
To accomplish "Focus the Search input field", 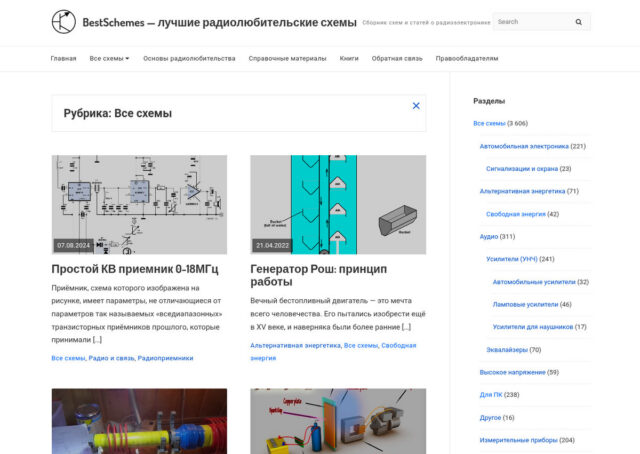I will pyautogui.click(x=532, y=22).
